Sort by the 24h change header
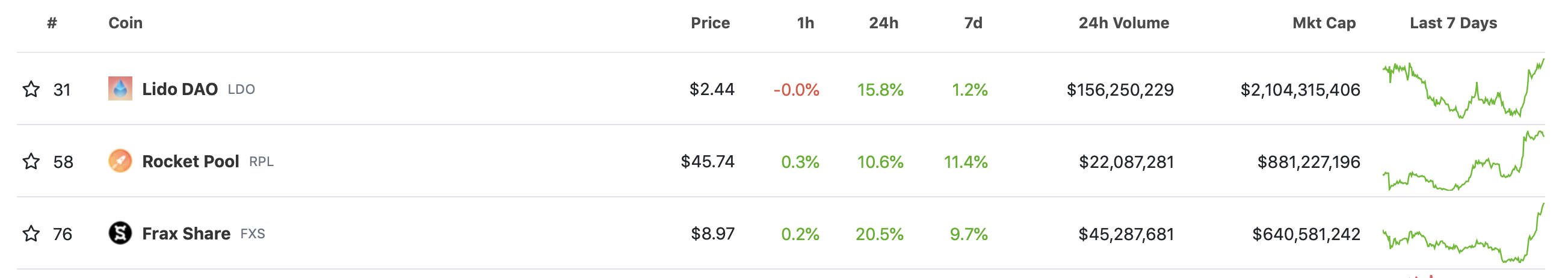 point(883,23)
